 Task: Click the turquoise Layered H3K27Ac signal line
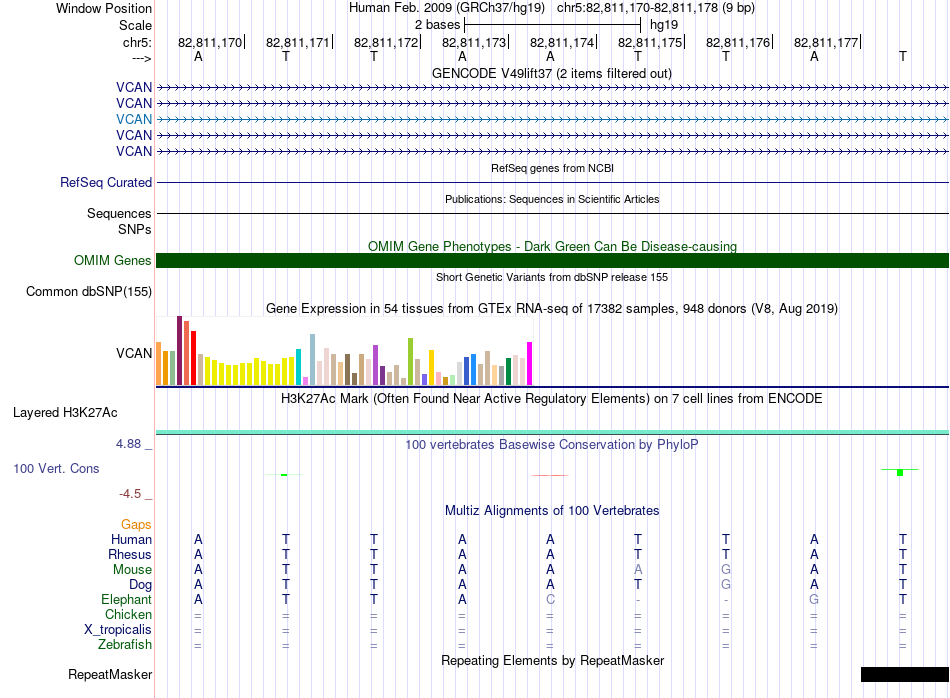pos(552,432)
